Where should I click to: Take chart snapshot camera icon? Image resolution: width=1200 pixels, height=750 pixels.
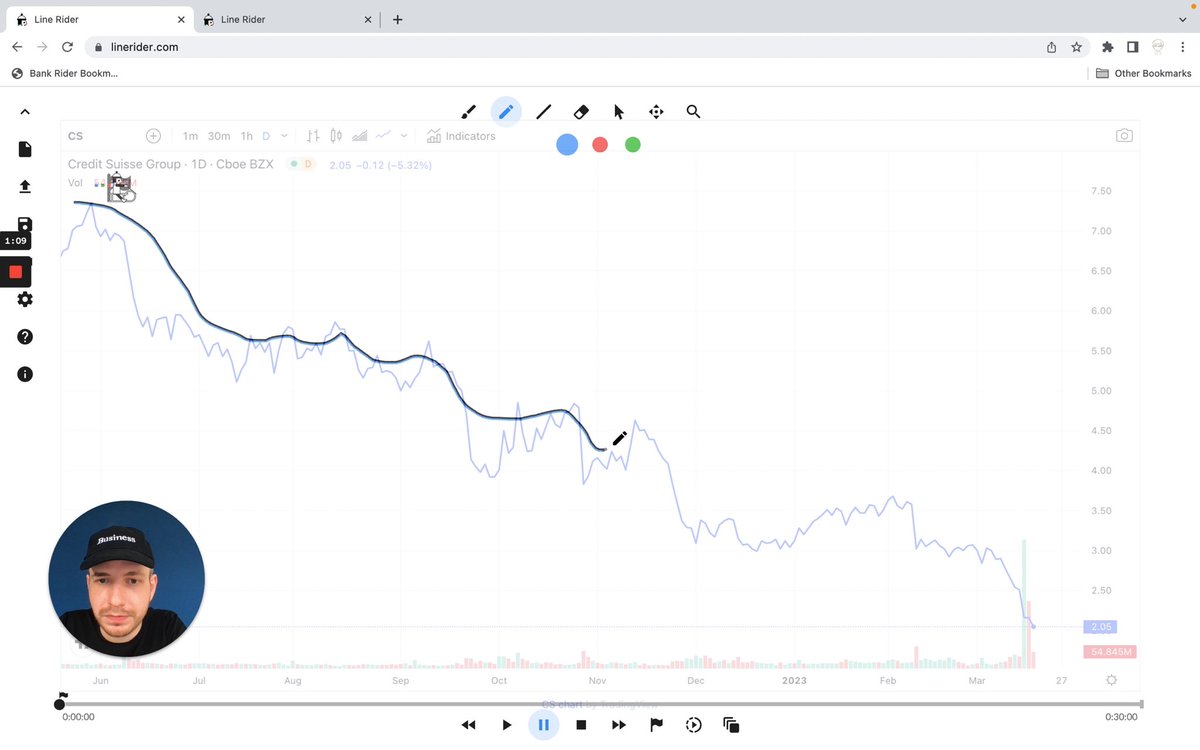1124,136
